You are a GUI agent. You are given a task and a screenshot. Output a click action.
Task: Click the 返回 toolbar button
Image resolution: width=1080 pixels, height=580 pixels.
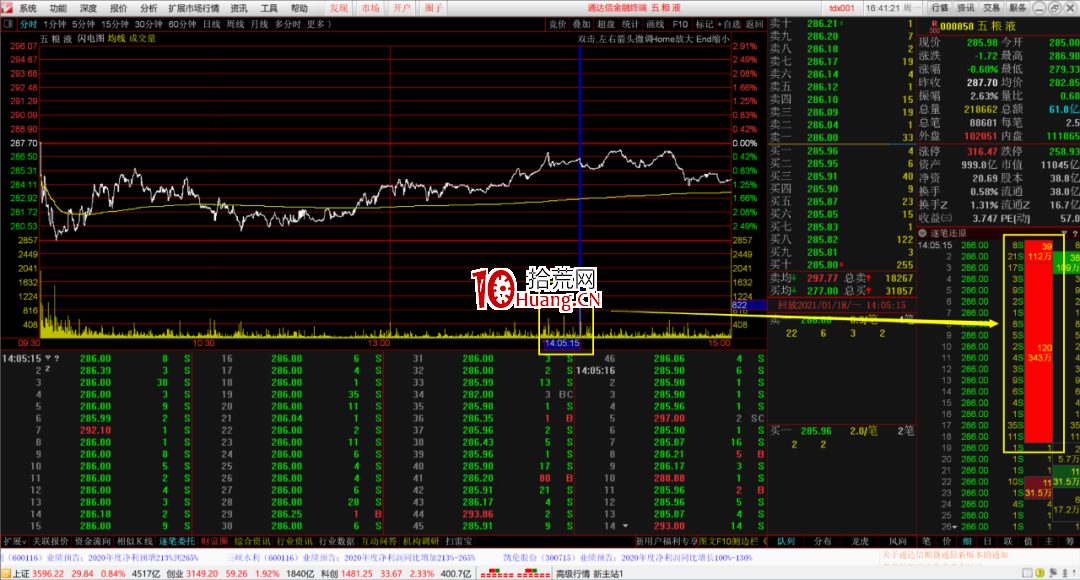pos(754,24)
